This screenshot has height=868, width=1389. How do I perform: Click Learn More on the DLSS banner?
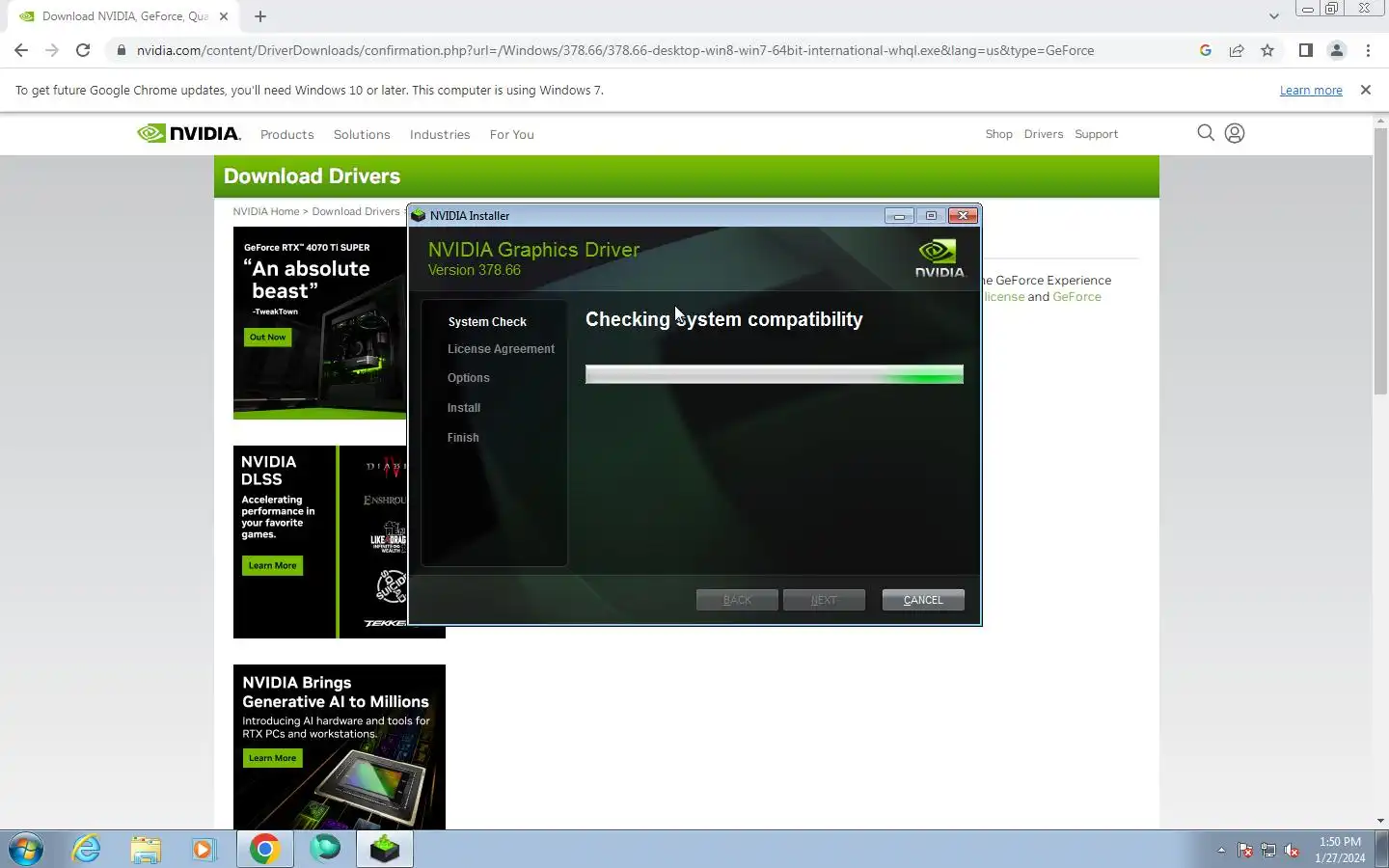tap(272, 565)
